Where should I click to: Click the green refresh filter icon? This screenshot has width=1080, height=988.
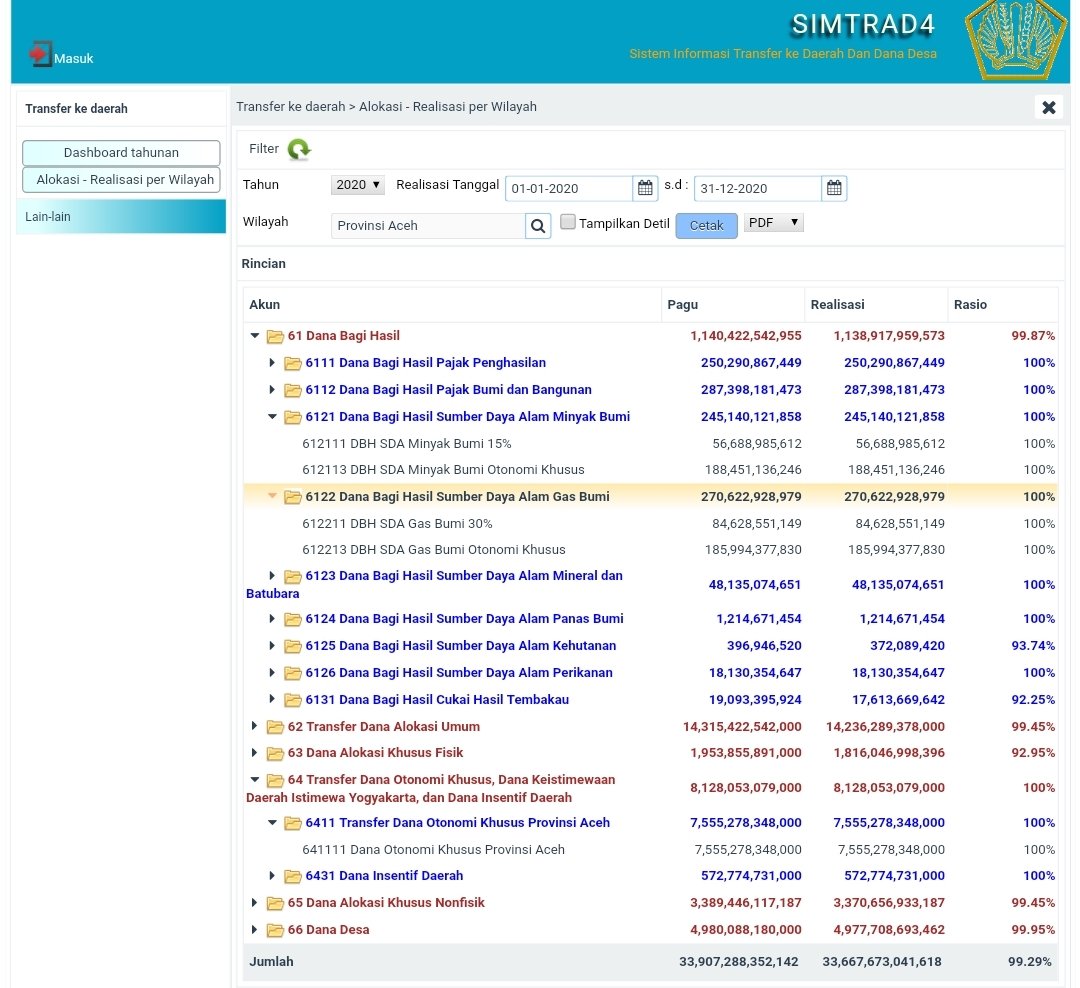point(299,149)
